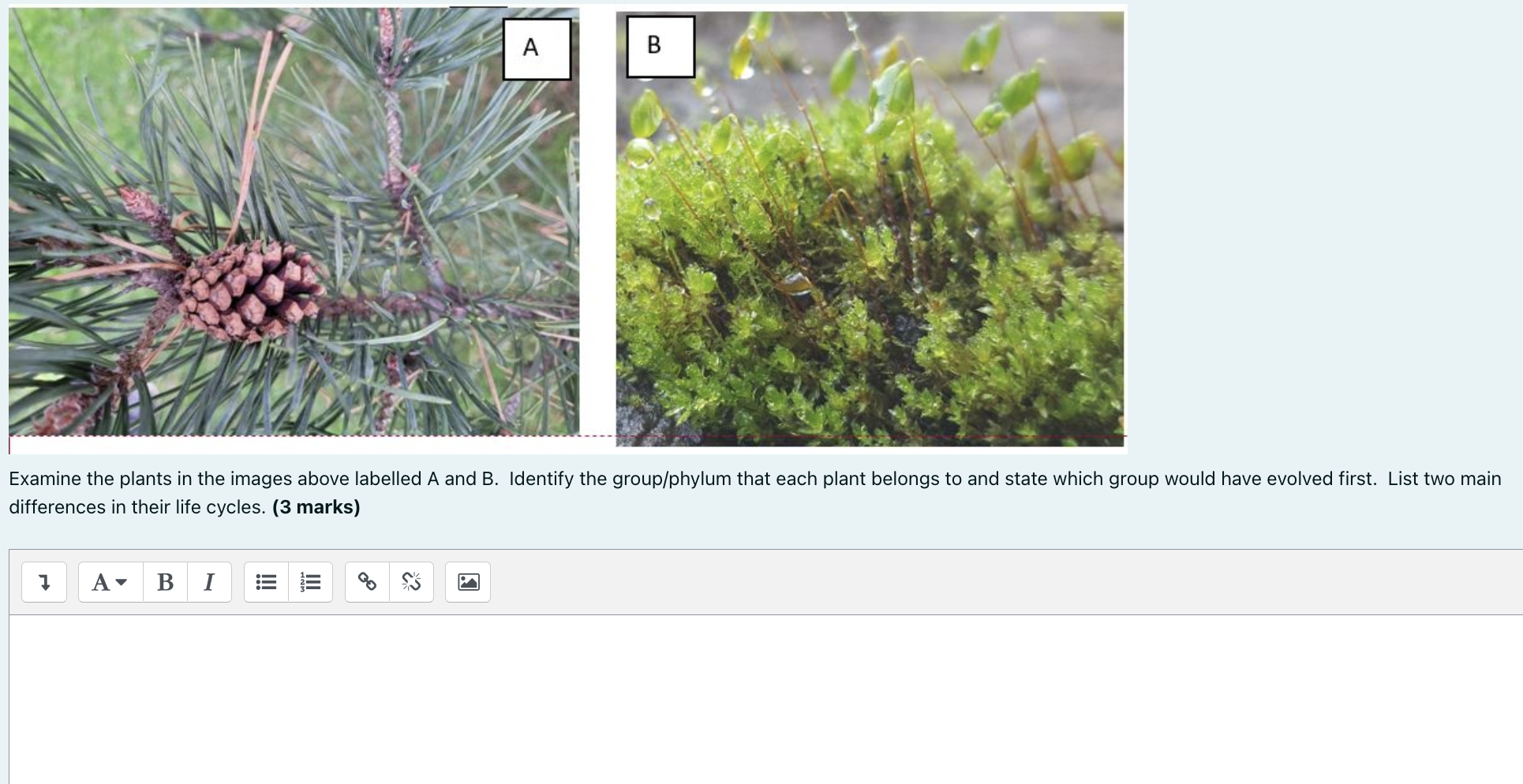This screenshot has width=1523, height=784.
Task: Click the question text starting 'Examine the plants'
Action: 755,493
